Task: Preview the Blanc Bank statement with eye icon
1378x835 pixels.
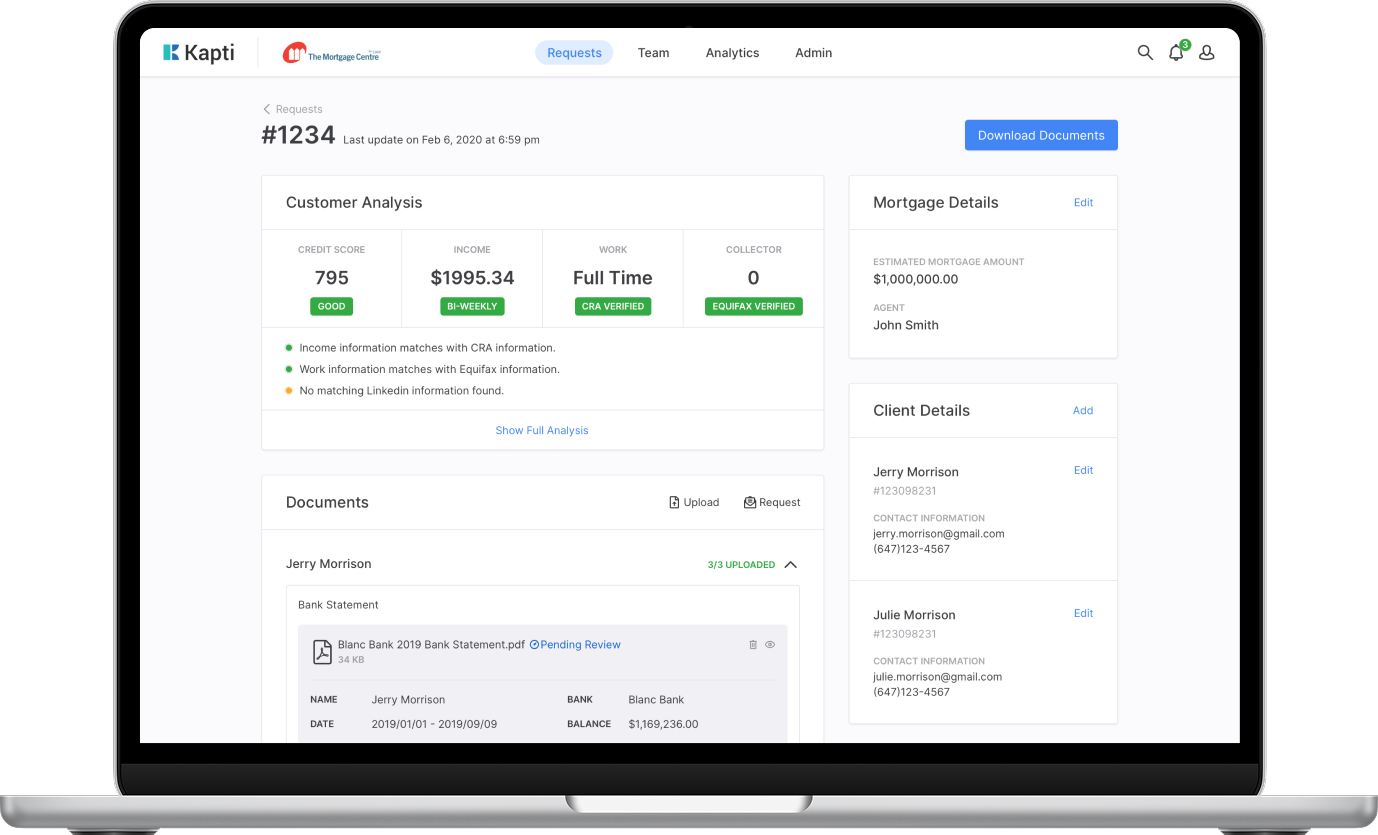Action: coord(770,645)
